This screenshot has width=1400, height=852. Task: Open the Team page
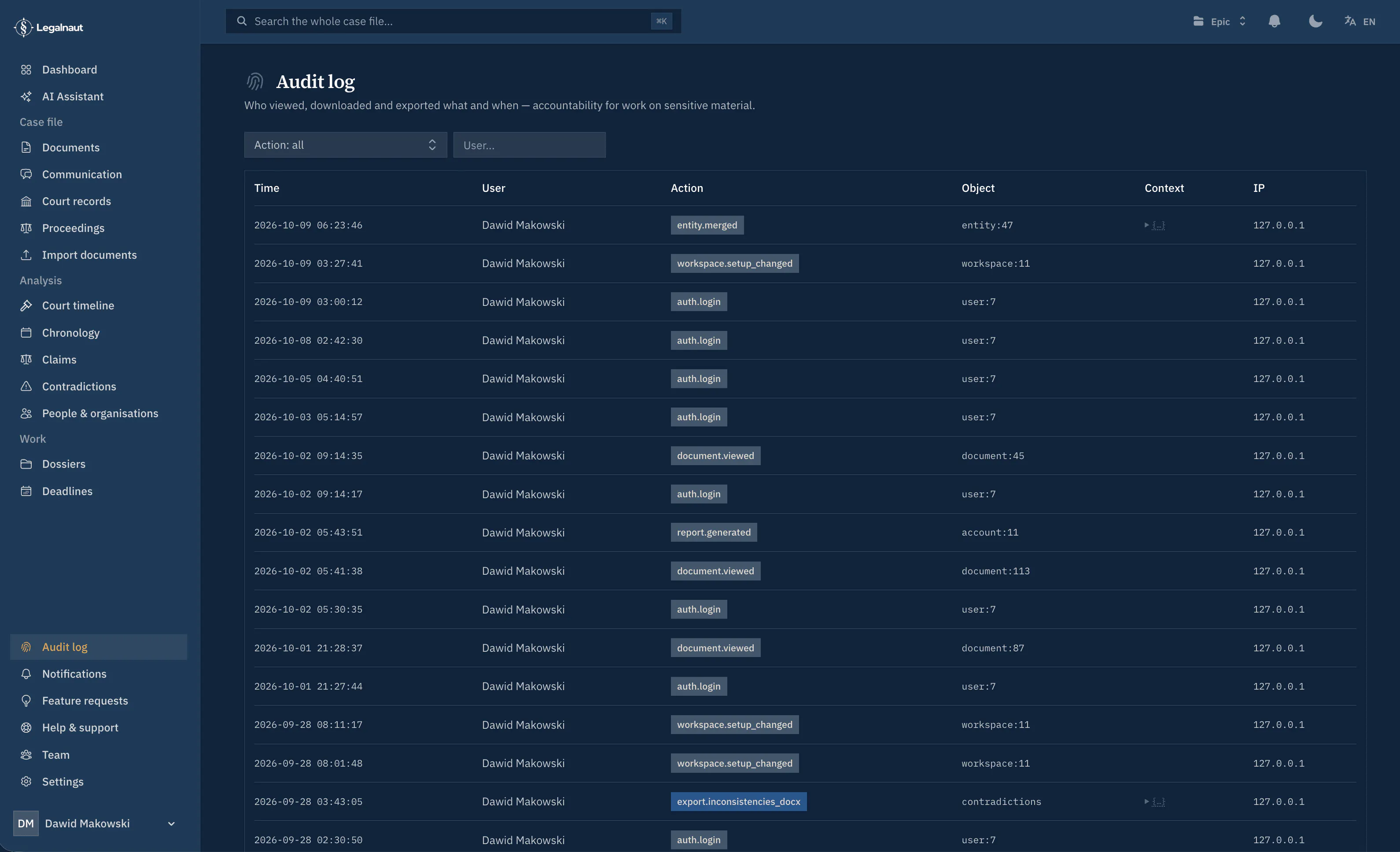[98, 755]
